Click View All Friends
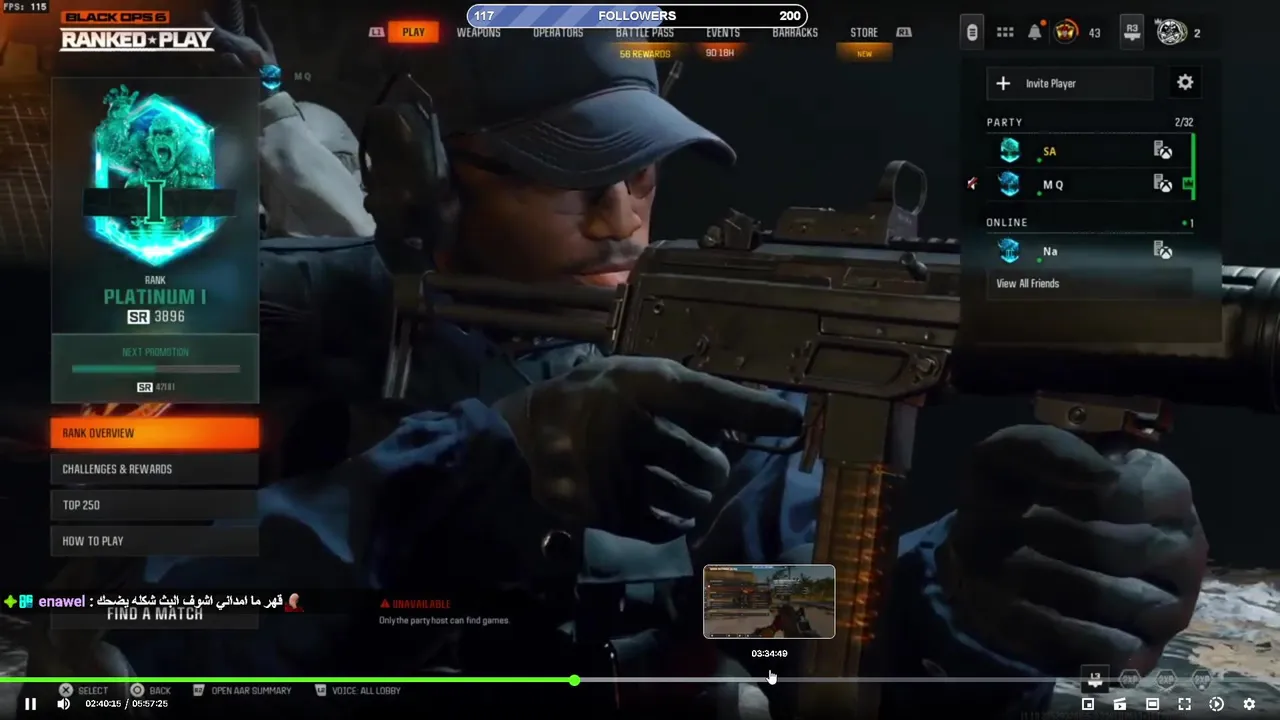1280x720 pixels. pyautogui.click(x=1027, y=283)
